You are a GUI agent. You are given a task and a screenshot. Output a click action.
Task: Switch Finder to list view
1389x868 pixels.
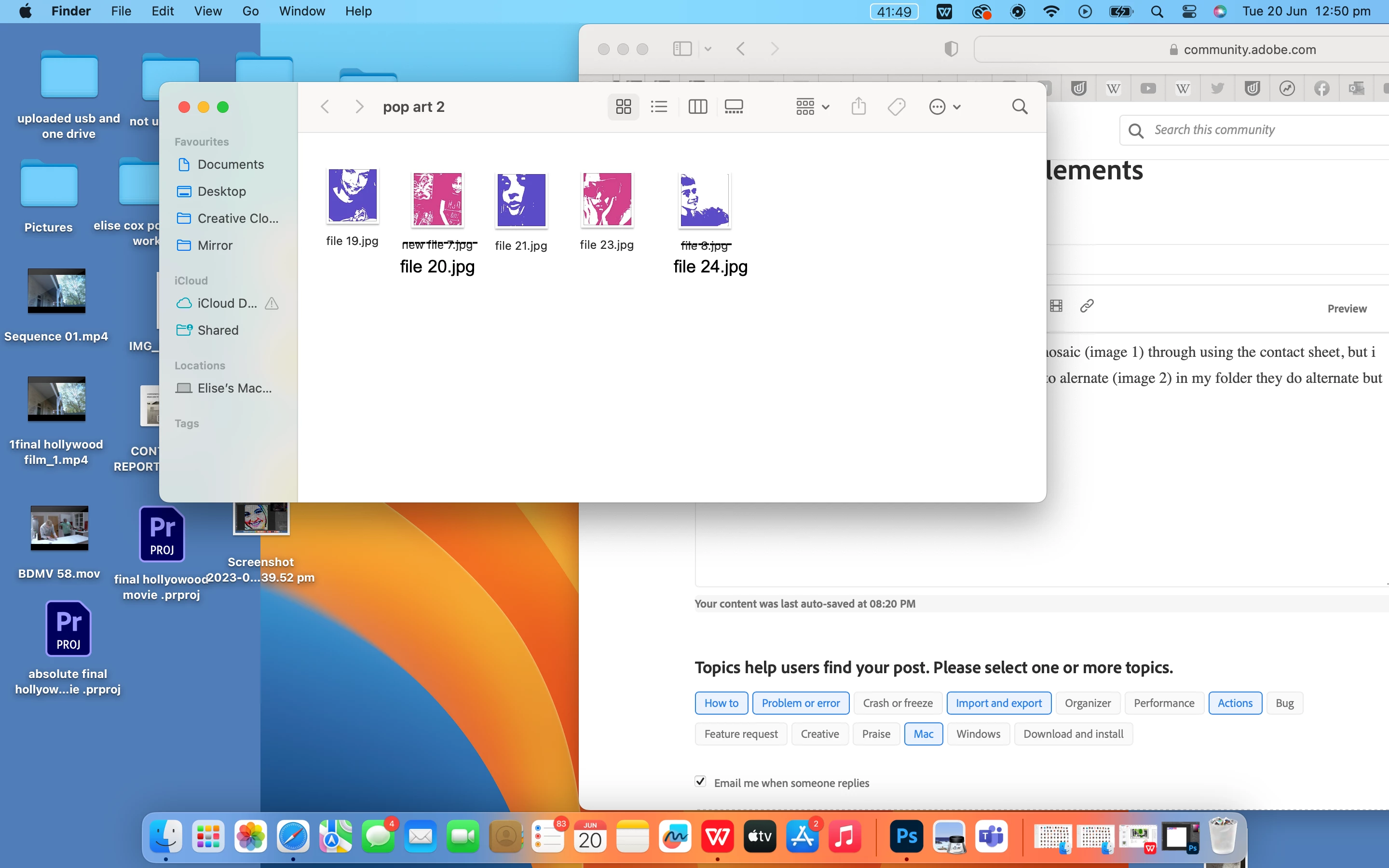pos(659,107)
